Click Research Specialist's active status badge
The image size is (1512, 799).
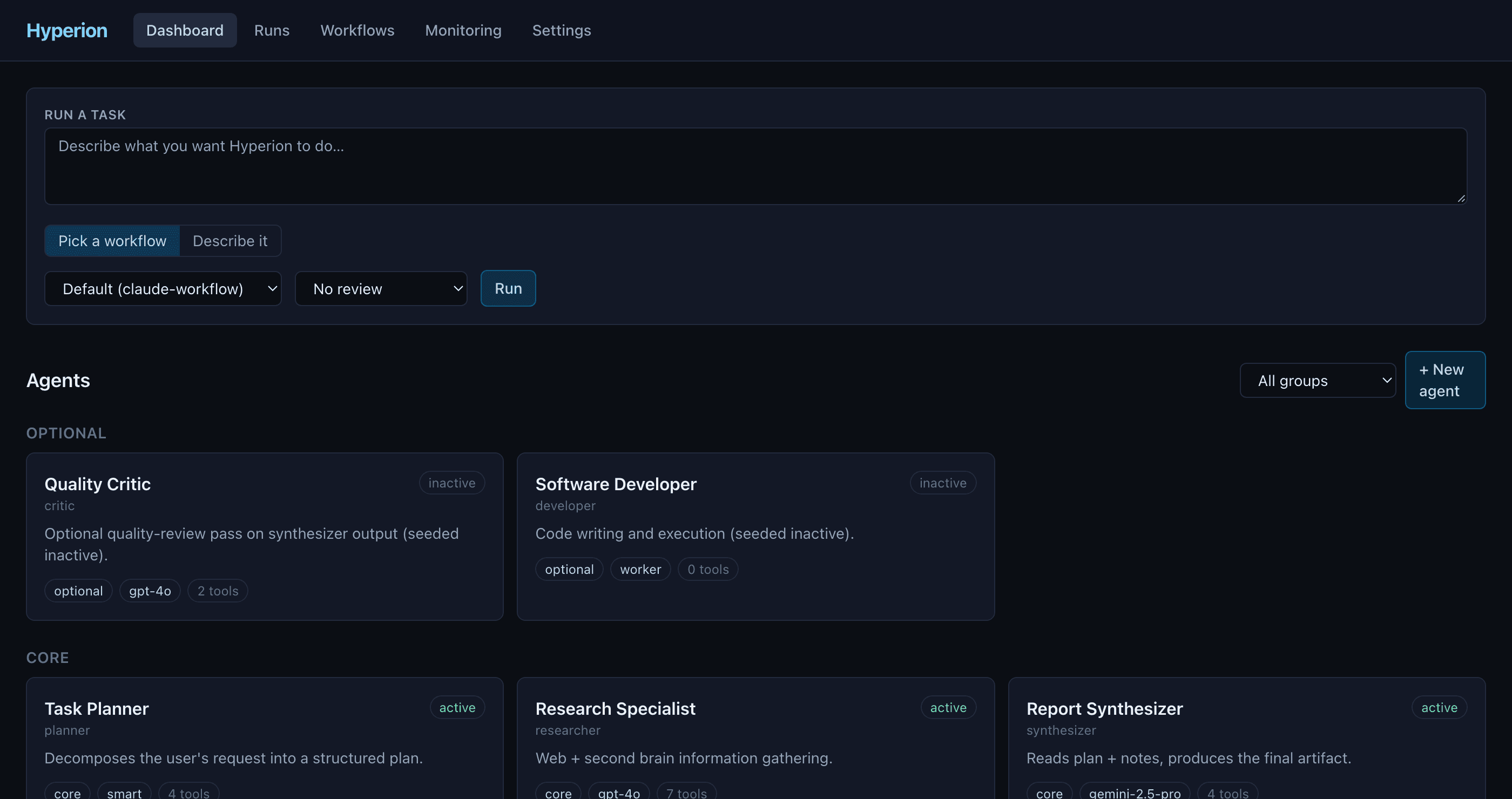[948, 707]
